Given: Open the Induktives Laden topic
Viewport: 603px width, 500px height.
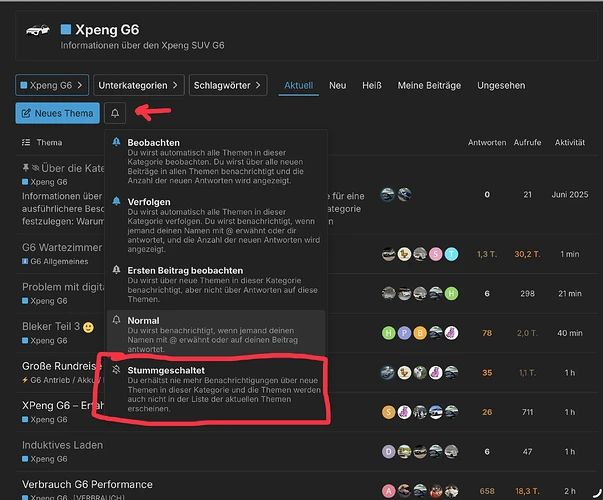Looking at the screenshot, I should pos(62,445).
